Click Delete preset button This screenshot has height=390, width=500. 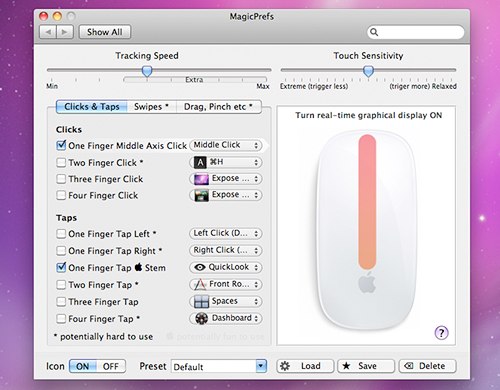point(427,366)
